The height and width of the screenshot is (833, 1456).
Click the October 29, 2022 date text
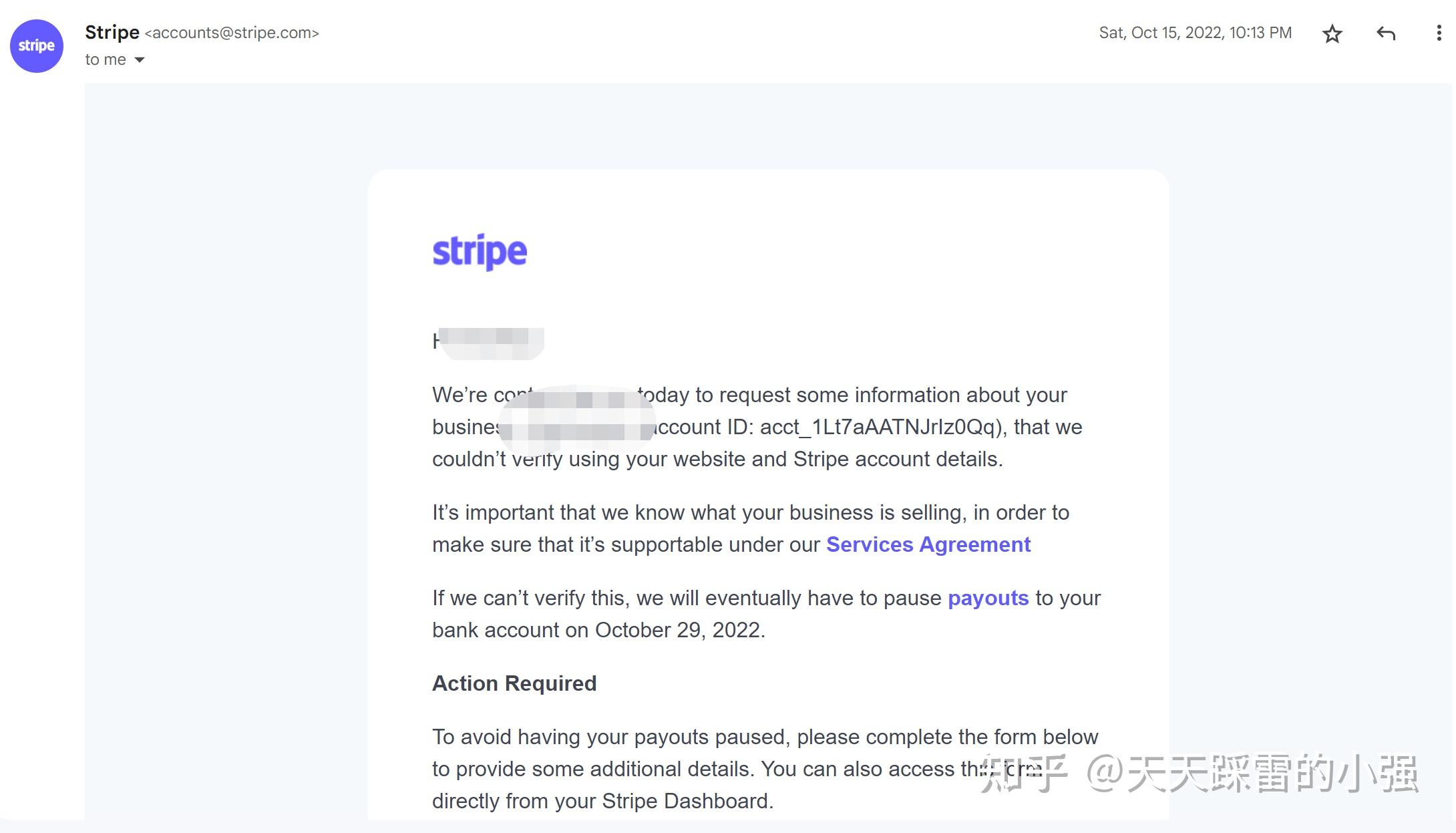[679, 630]
